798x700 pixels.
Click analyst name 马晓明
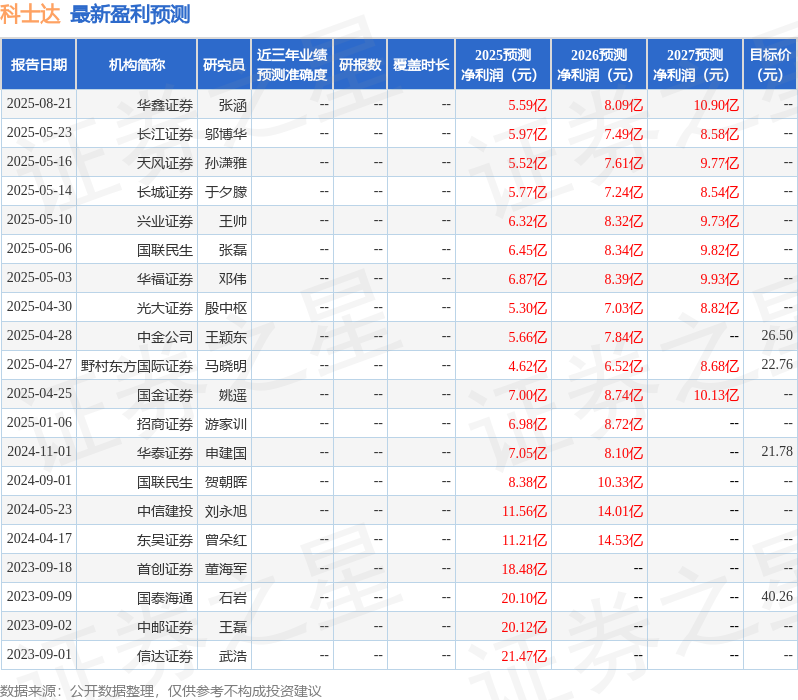click(226, 367)
